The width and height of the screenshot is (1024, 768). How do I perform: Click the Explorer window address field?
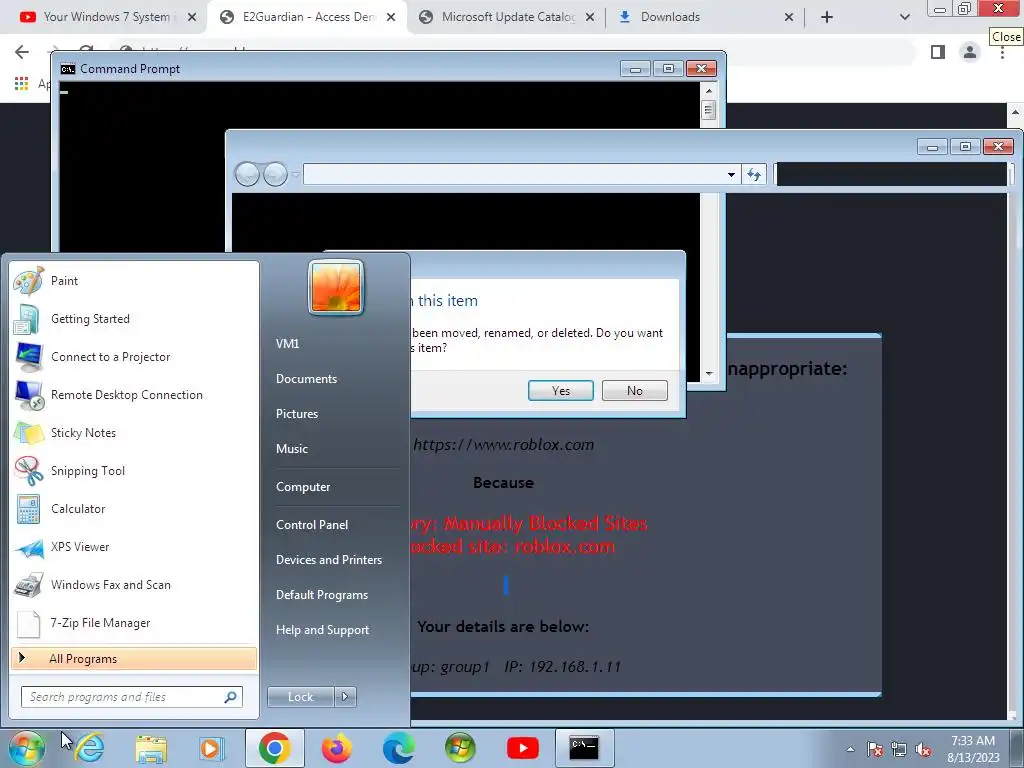click(x=513, y=174)
